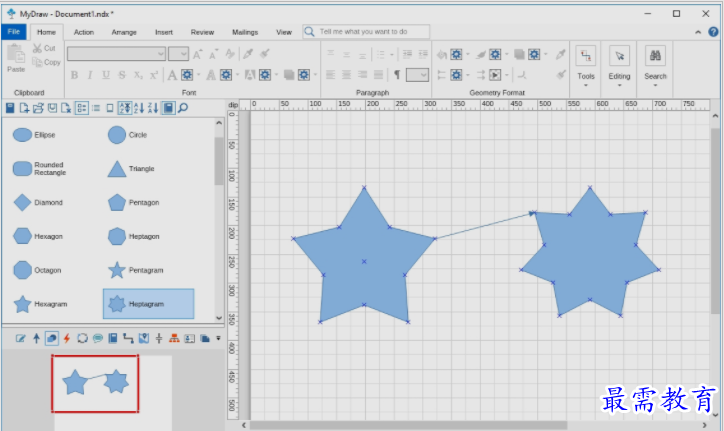Switch to the View tab
The height and width of the screenshot is (431, 724).
pos(284,32)
